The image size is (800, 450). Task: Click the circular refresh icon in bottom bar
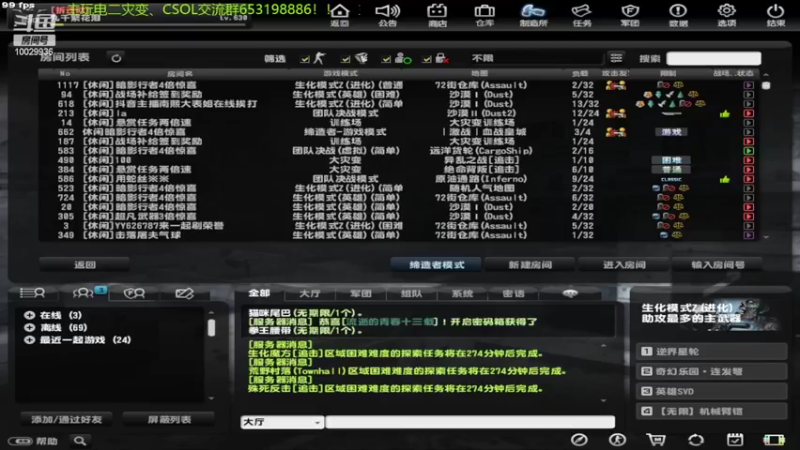click(x=696, y=439)
